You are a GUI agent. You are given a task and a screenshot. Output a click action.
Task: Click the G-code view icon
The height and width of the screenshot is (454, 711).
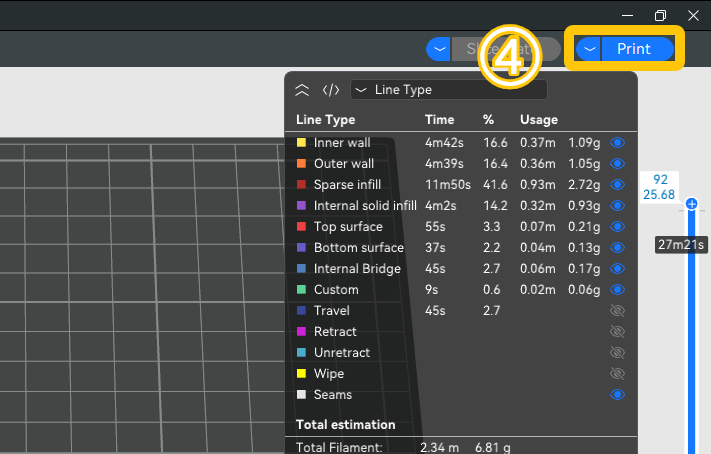click(331, 90)
